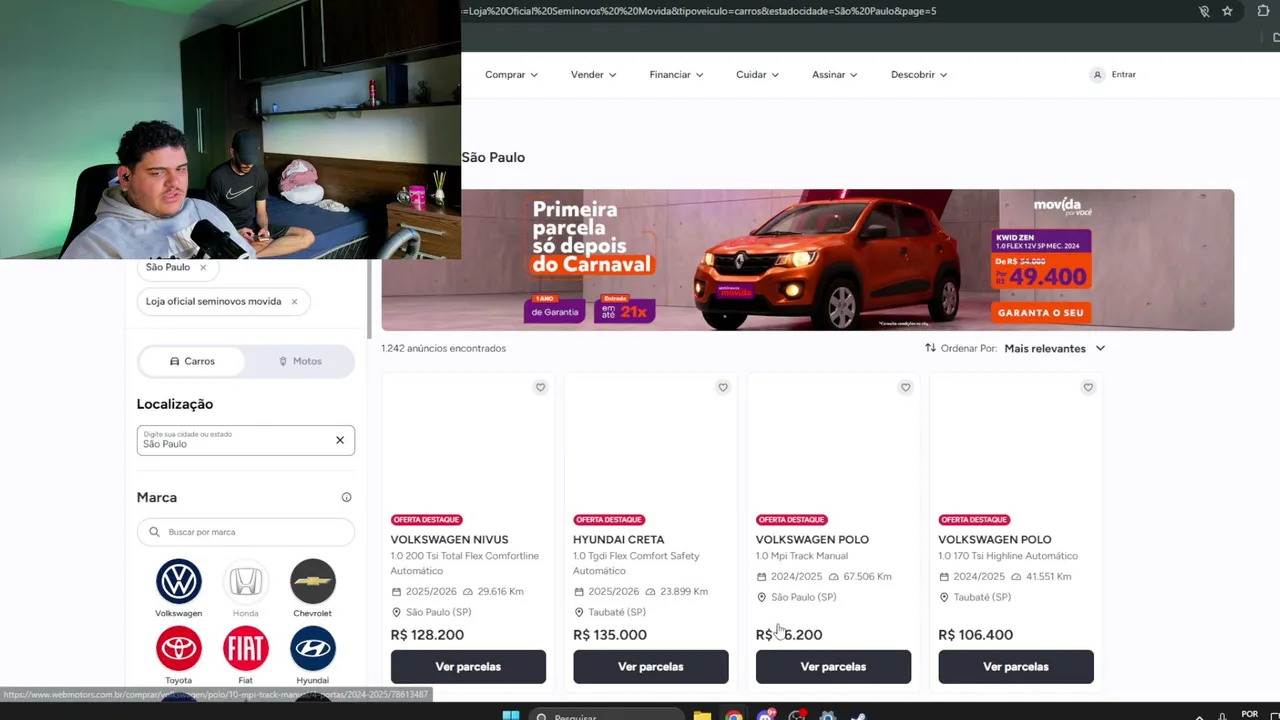The height and width of the screenshot is (720, 1280).
Task: Select the Honda brand logo
Action: (x=245, y=581)
